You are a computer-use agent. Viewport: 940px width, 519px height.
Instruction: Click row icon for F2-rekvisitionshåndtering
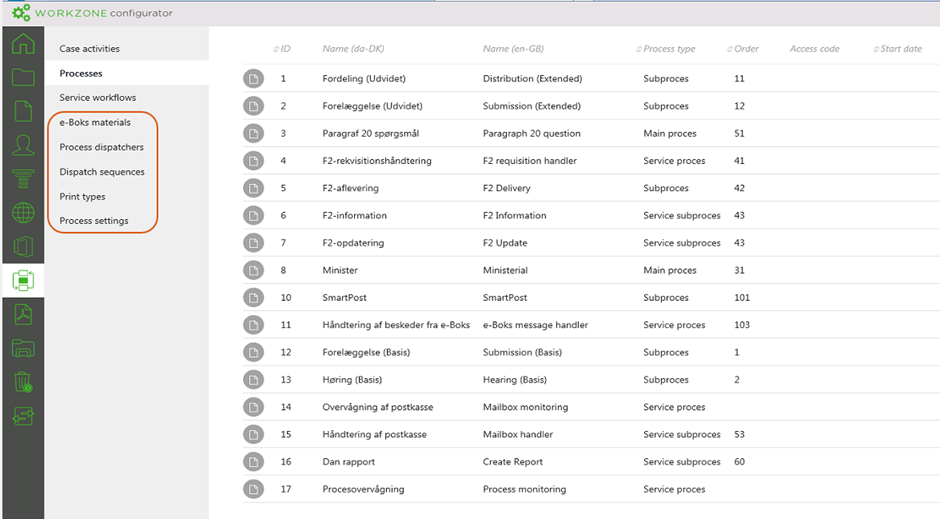254,161
